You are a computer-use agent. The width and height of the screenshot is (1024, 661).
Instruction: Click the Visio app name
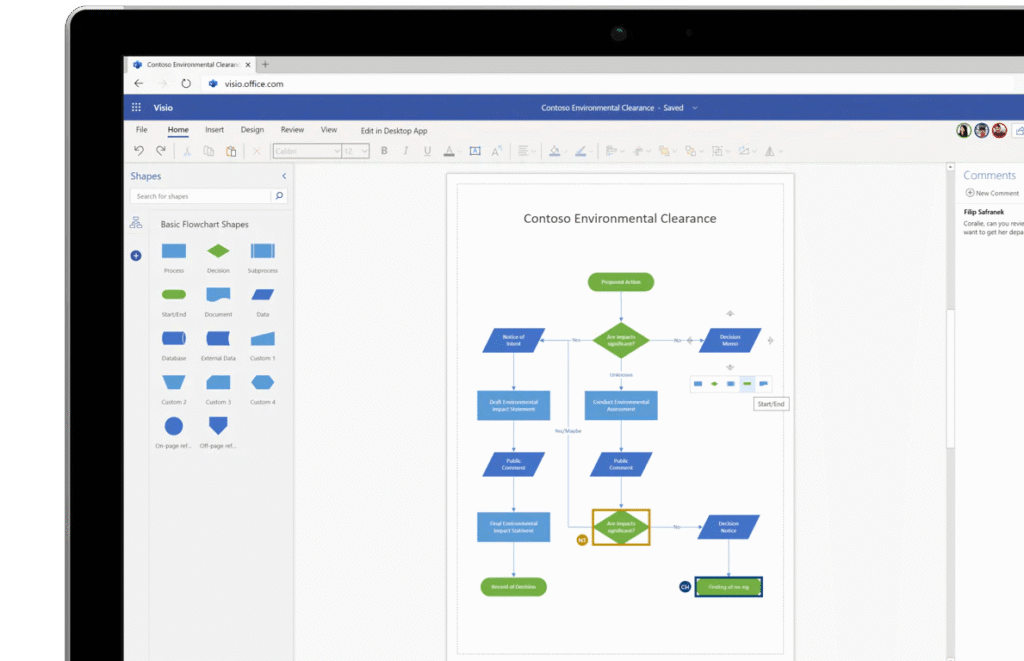pos(163,108)
